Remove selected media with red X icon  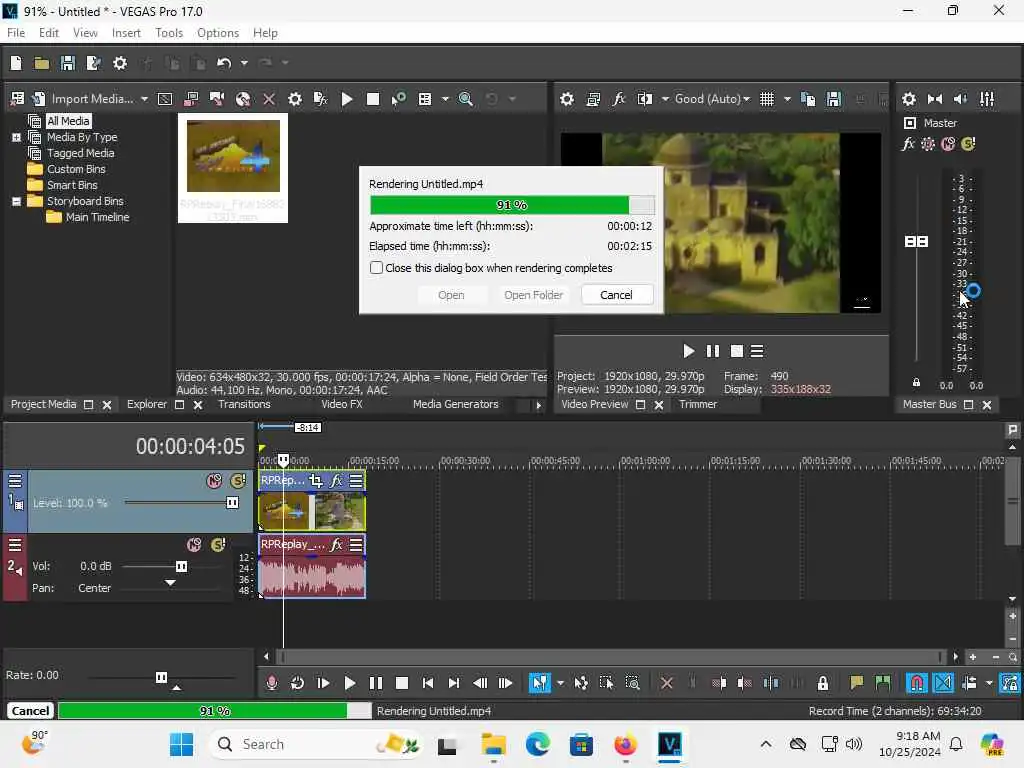268,99
